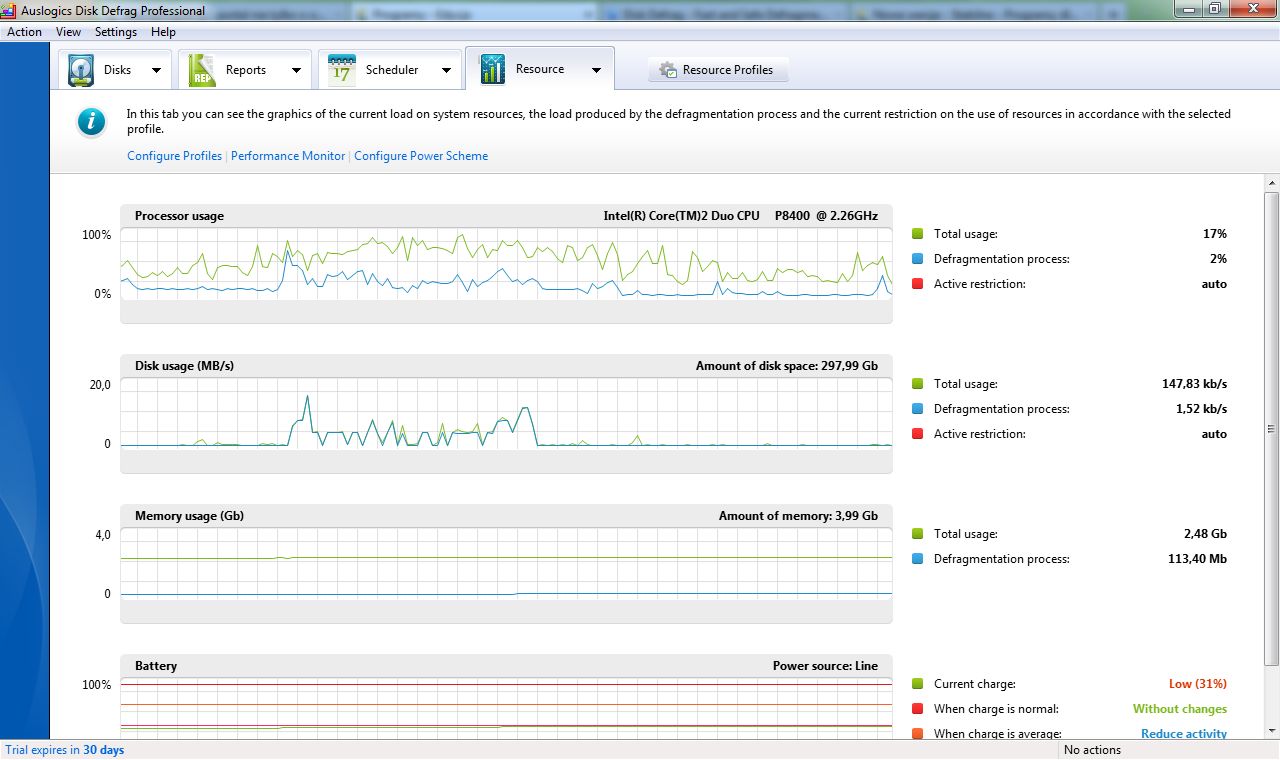Screen dimensions: 1280x760
Task: Click the disk Active restriction red swatch
Action: (917, 434)
